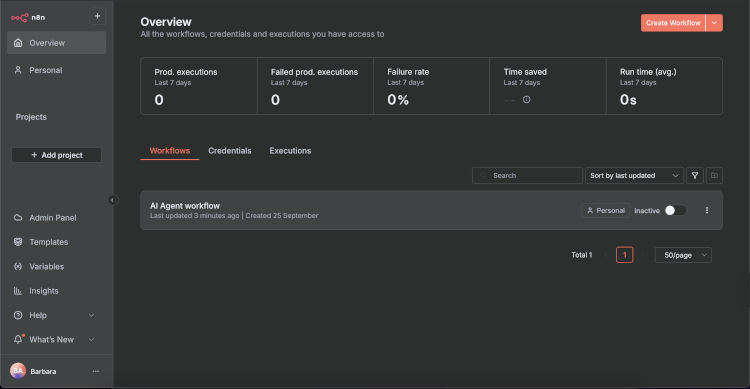The image size is (750, 389).
Task: Open Personal in the sidebar
Action: click(x=56, y=70)
